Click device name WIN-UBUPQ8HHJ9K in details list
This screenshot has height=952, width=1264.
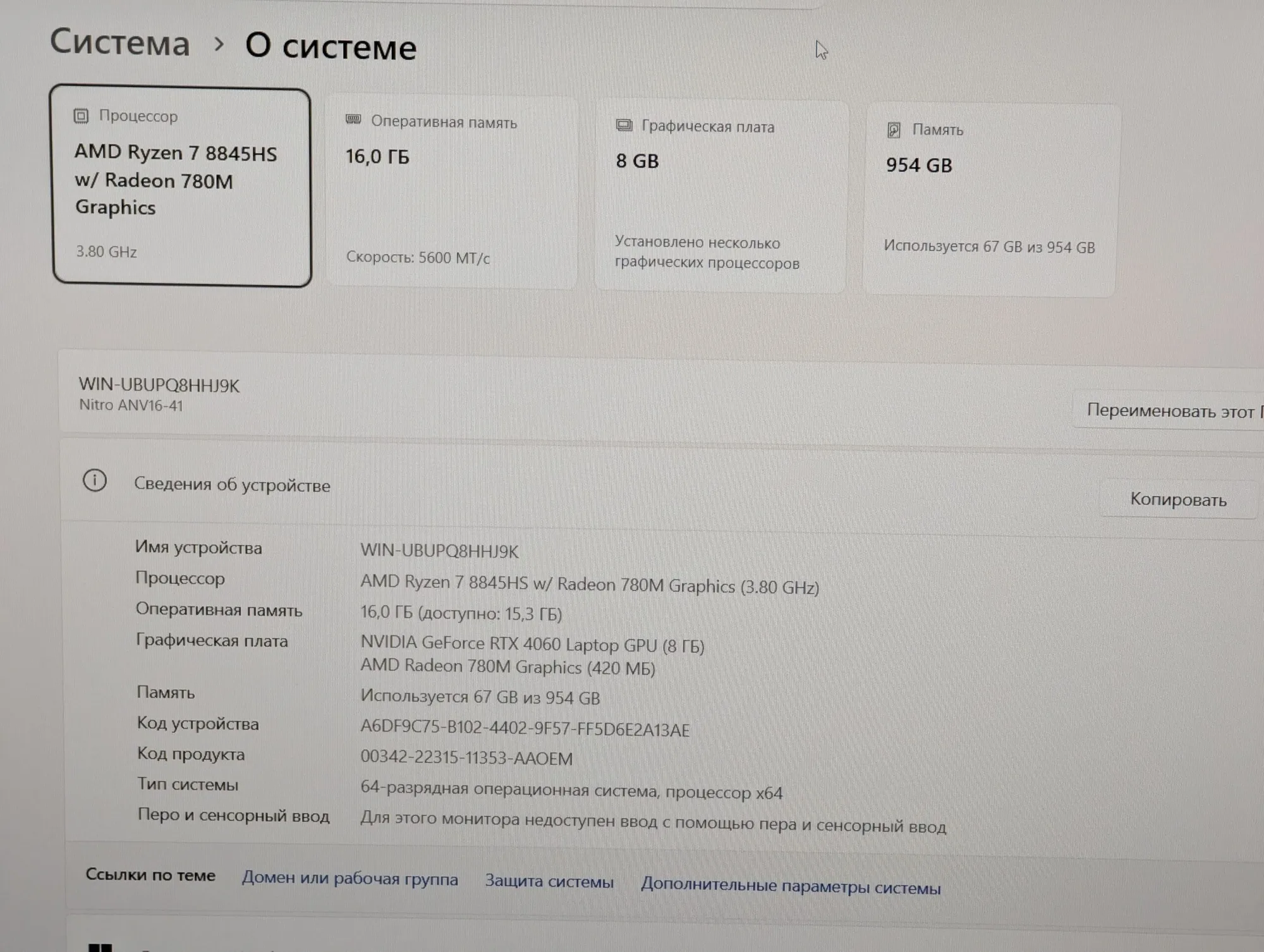[439, 551]
